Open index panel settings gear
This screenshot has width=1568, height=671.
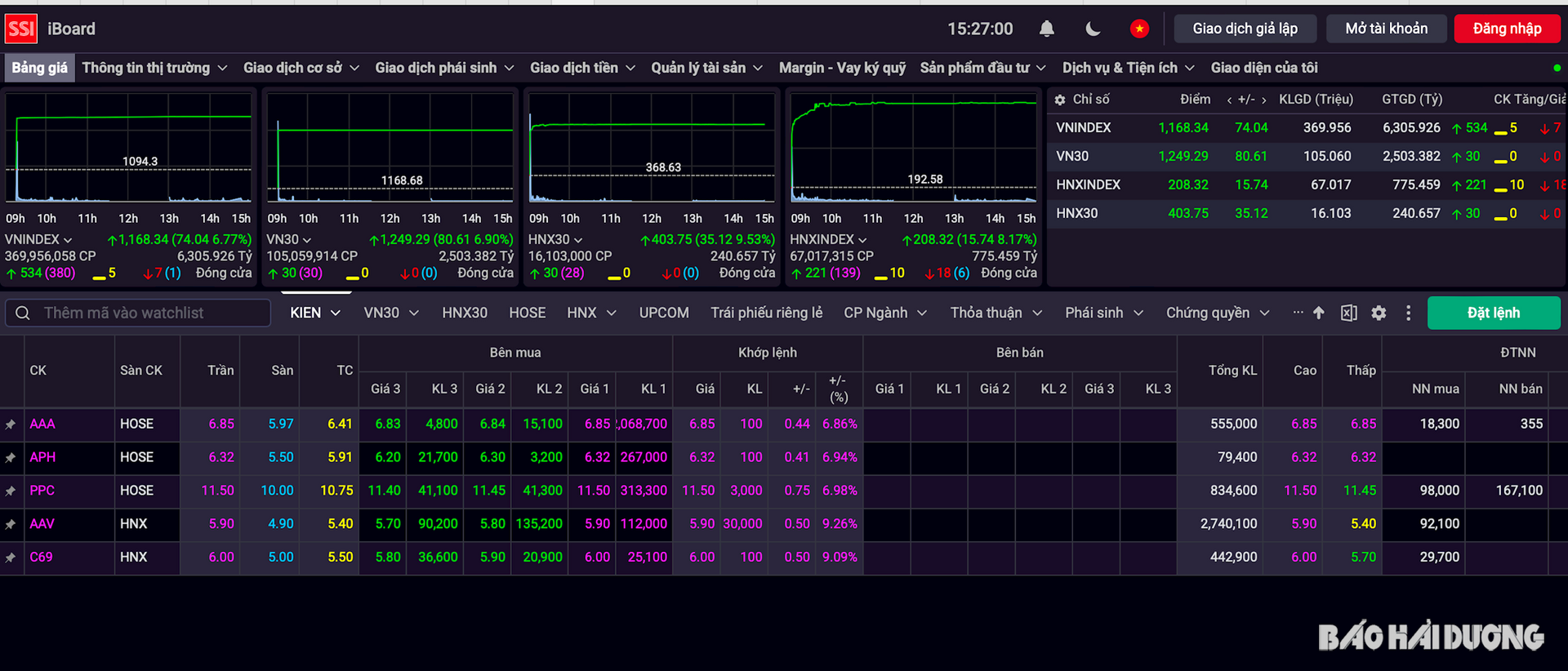[1060, 100]
